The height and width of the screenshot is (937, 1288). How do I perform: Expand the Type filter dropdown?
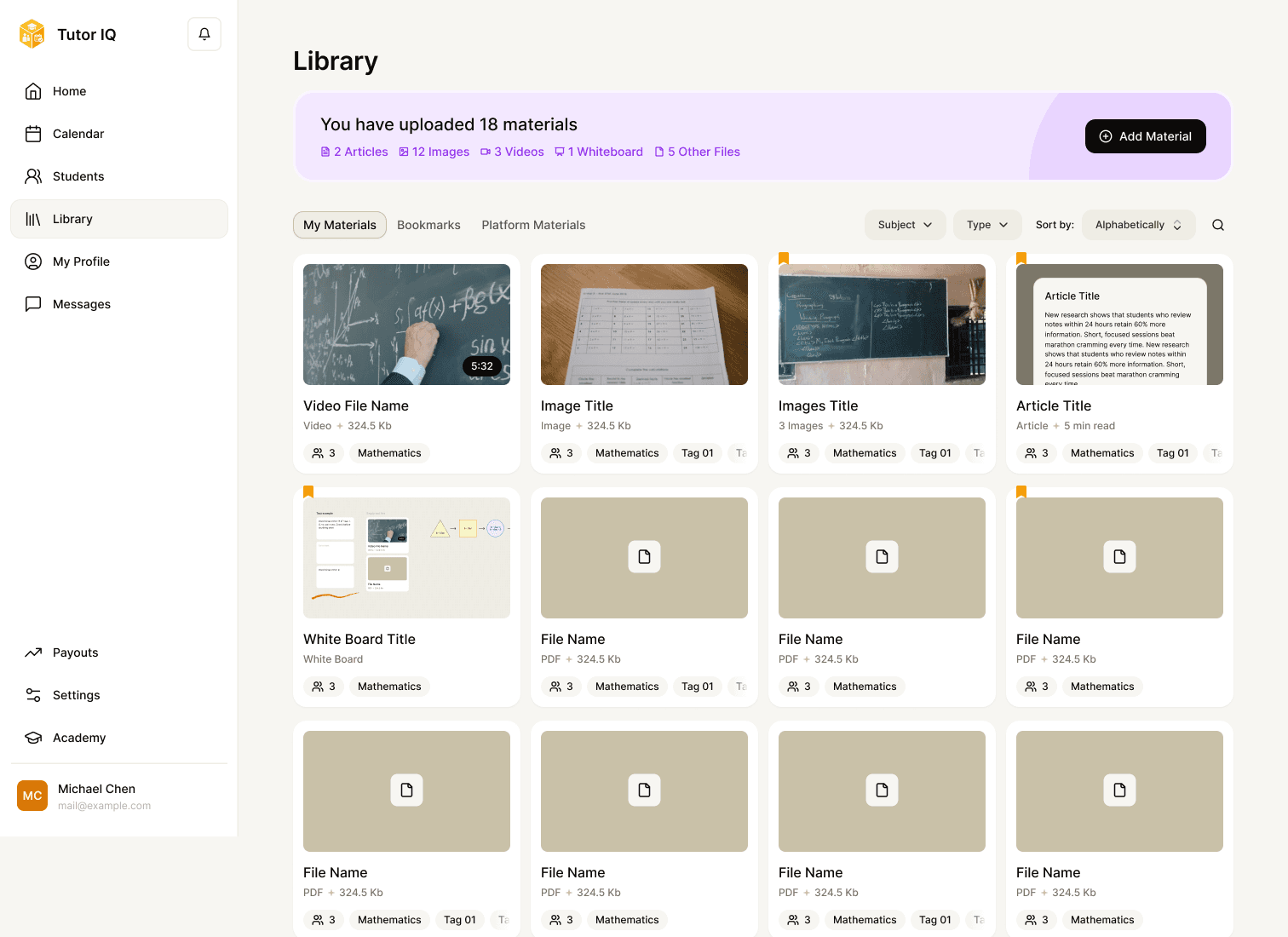coord(987,225)
